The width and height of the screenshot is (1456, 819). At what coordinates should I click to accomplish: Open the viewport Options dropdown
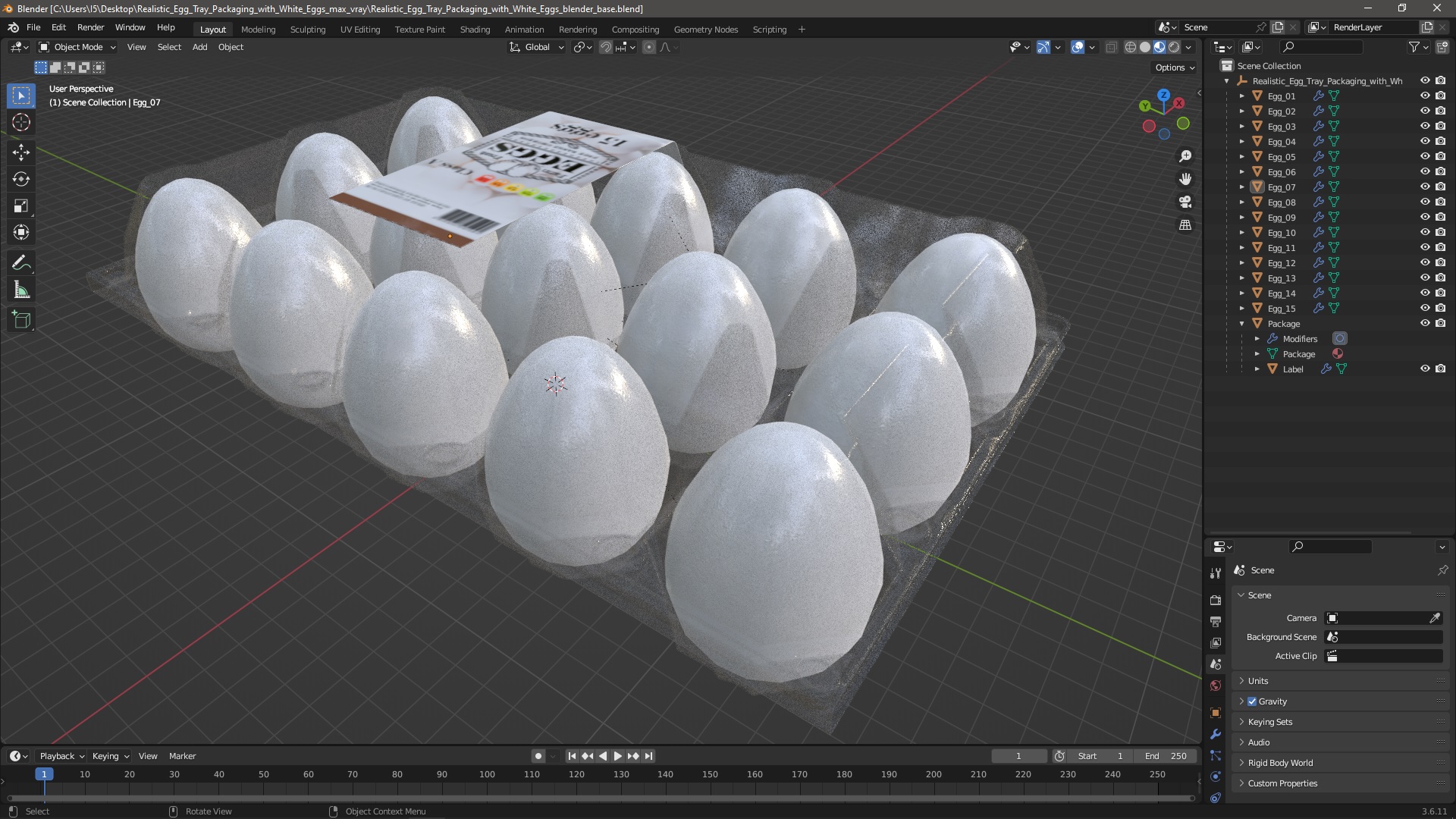[x=1175, y=67]
